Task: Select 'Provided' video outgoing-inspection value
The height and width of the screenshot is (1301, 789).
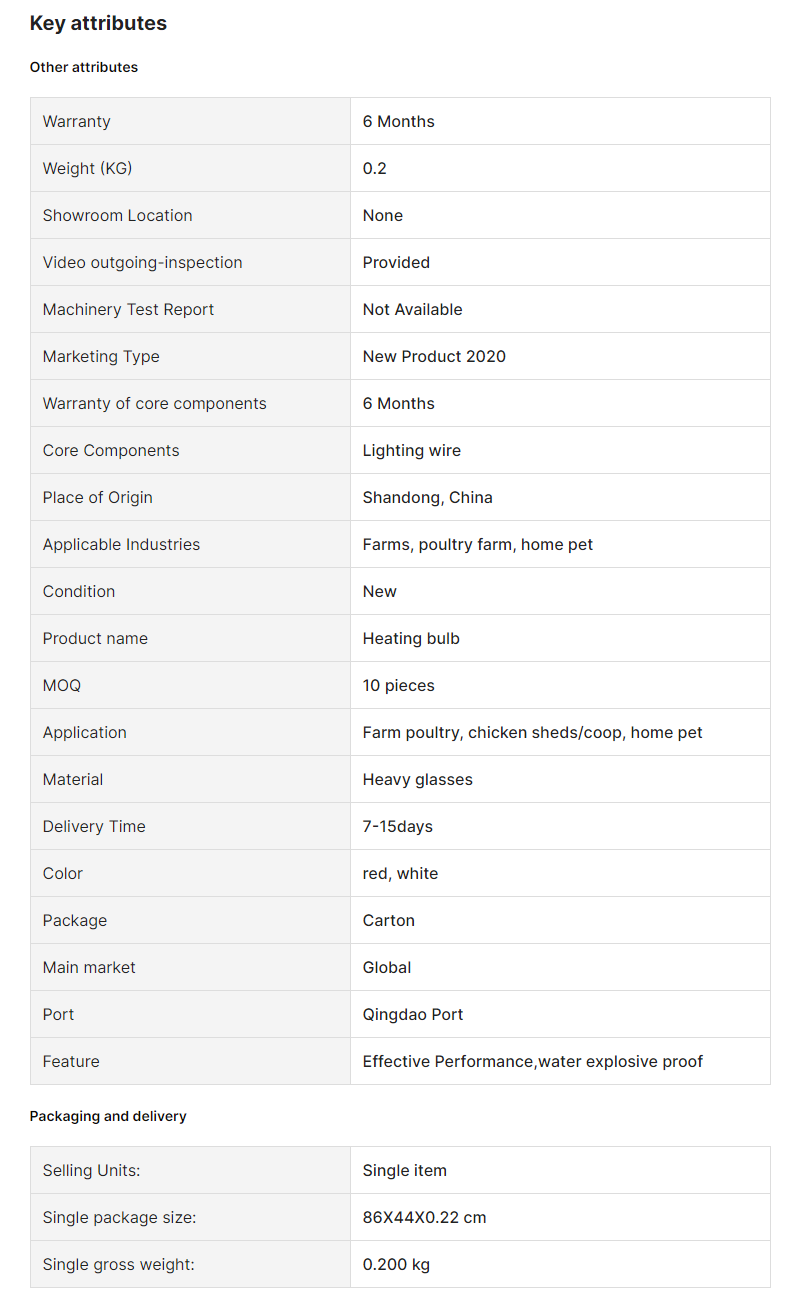Action: 396,262
